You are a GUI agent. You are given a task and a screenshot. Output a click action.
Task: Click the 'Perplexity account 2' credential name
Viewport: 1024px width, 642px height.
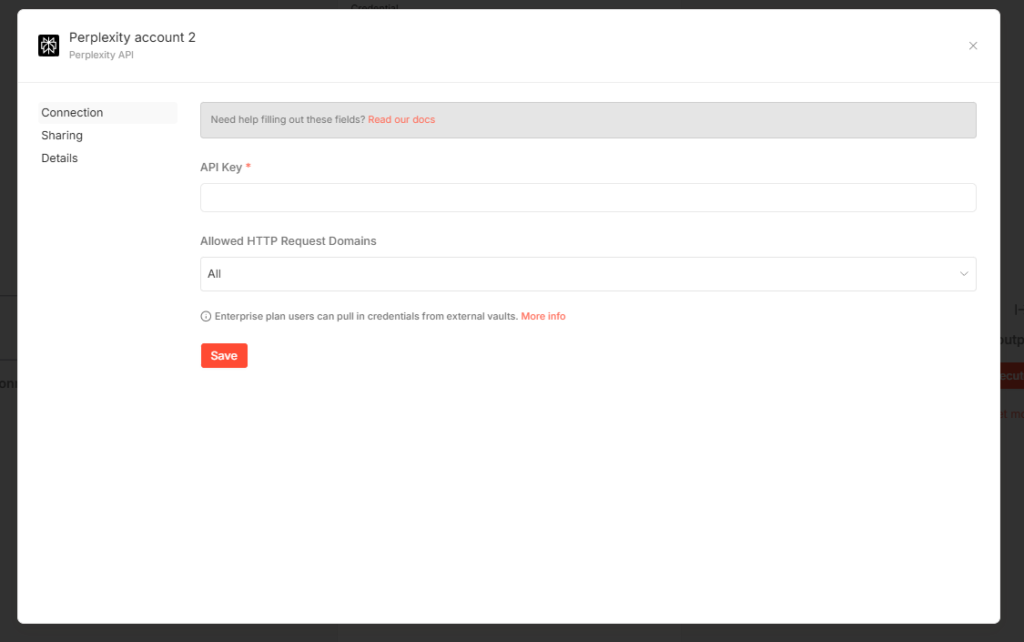pyautogui.click(x=132, y=37)
